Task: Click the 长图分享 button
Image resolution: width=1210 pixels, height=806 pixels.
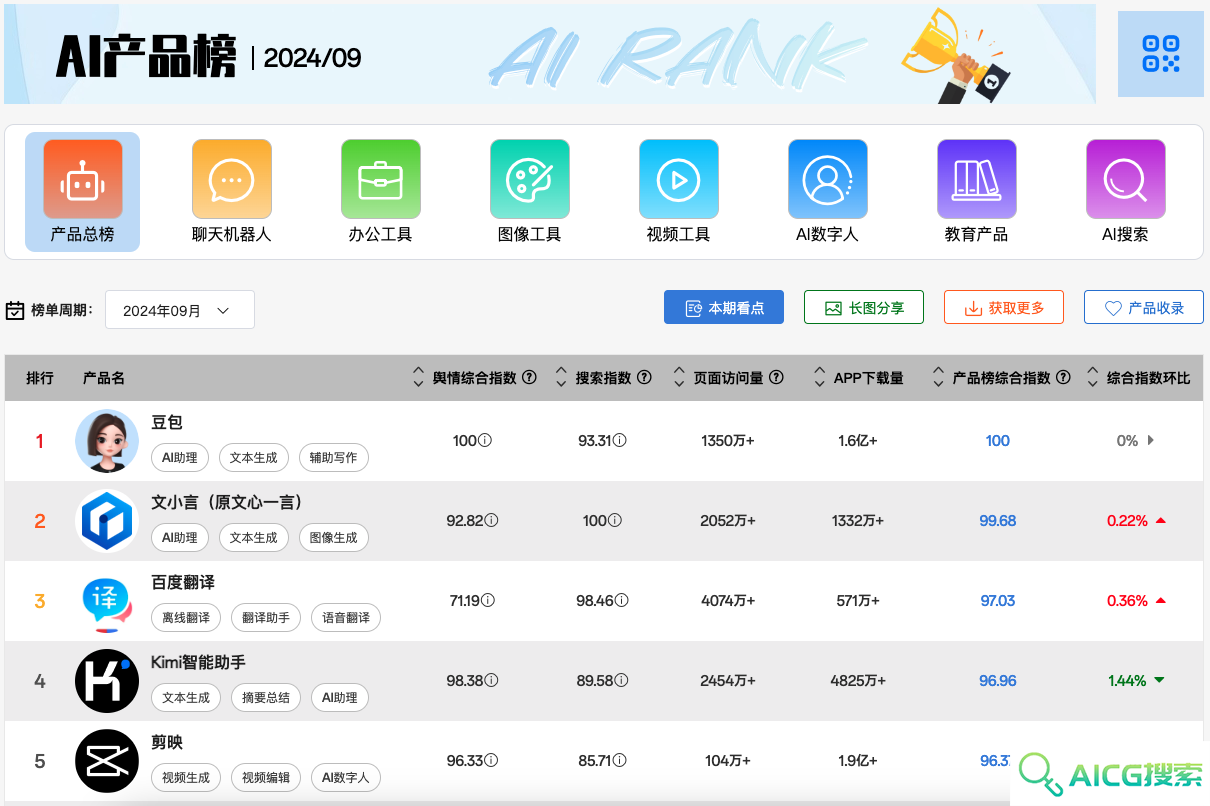Action: (x=864, y=308)
